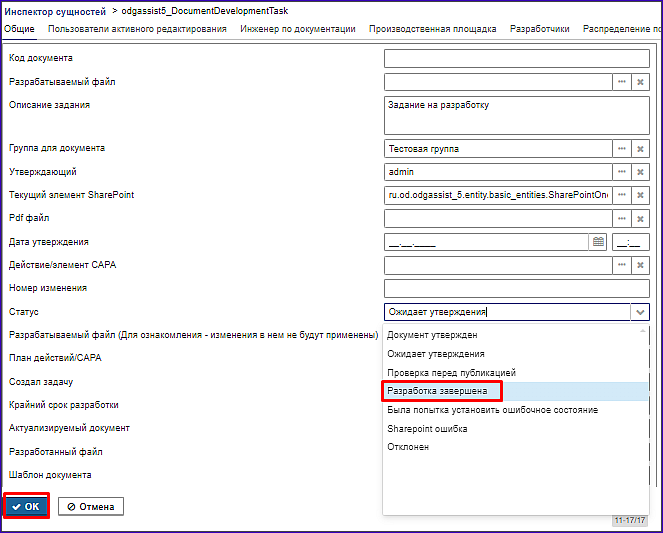Image resolution: width=663 pixels, height=533 pixels.
Task: Click the Разработанный файл label
Action: tap(55, 452)
